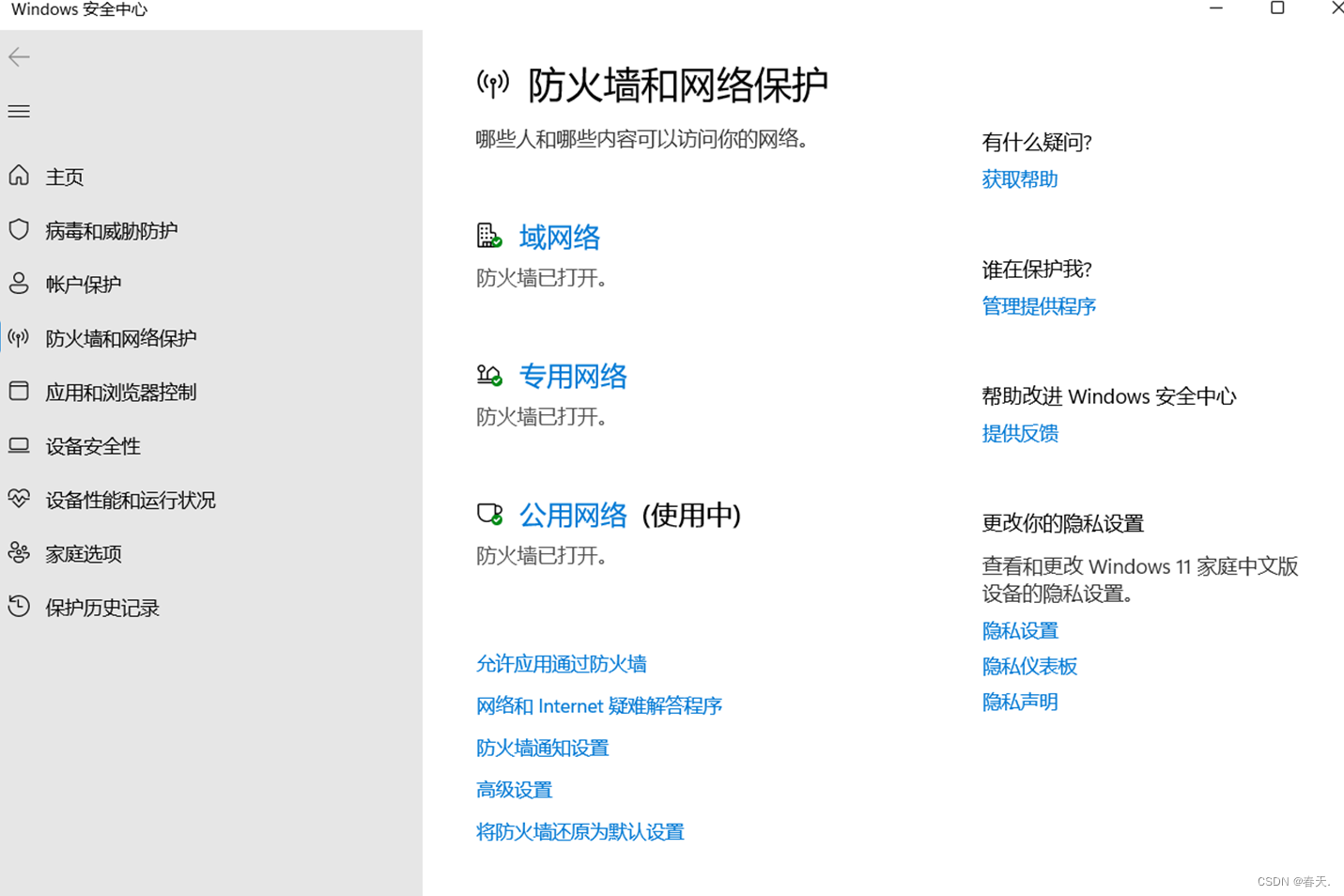1344x896 pixels.
Task: Open 应用和浏览器控制 section
Action: click(x=121, y=393)
